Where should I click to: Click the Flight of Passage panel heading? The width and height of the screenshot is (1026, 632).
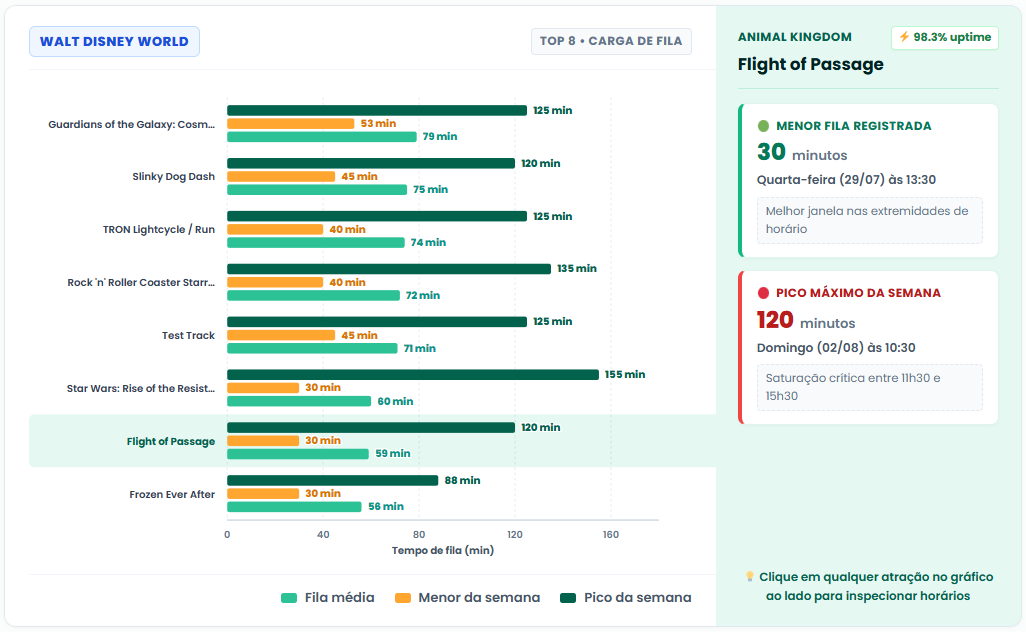[x=810, y=65]
